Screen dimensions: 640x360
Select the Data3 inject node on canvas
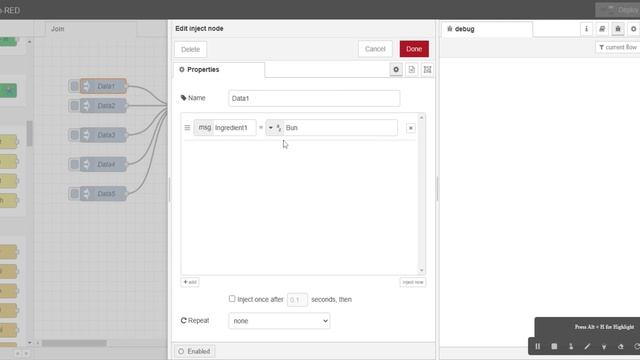coord(103,135)
